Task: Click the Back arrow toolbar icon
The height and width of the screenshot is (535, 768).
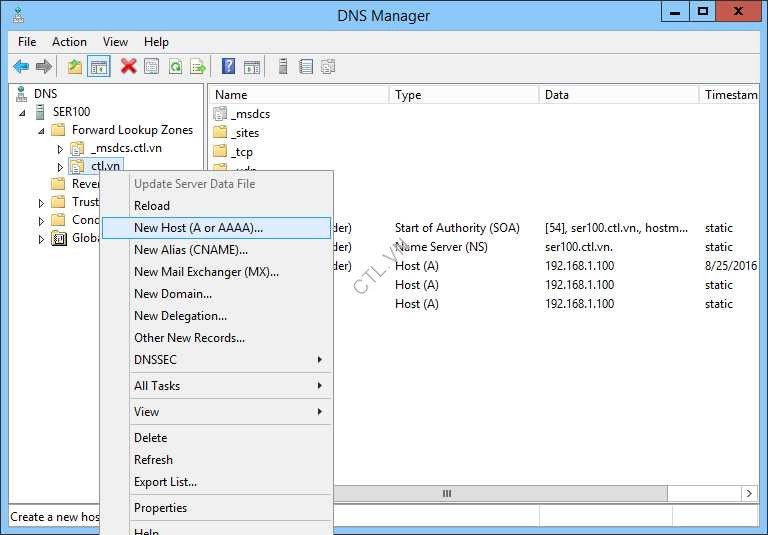Action: tap(21, 67)
